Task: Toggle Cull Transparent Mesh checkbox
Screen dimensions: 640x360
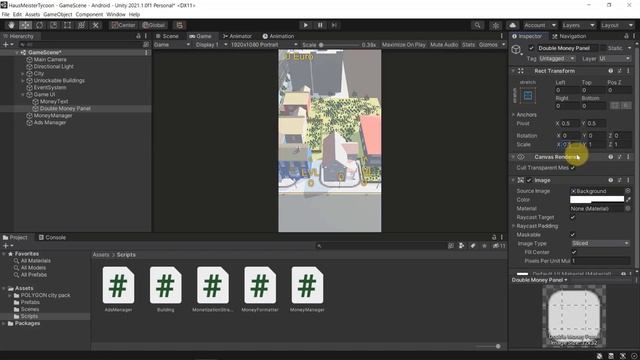Action: 573,168
